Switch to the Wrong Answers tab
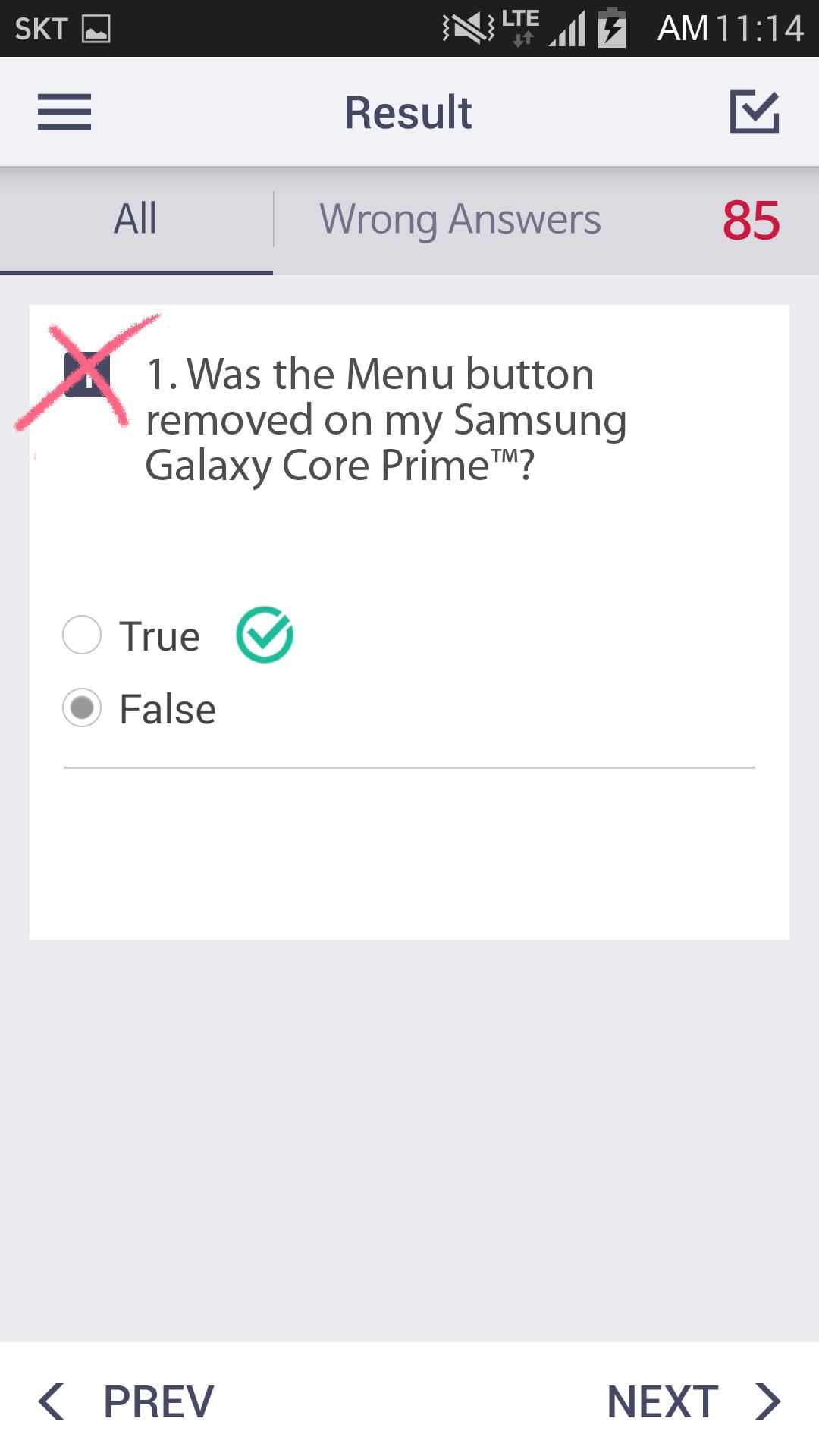The width and height of the screenshot is (819, 1456). (460, 219)
